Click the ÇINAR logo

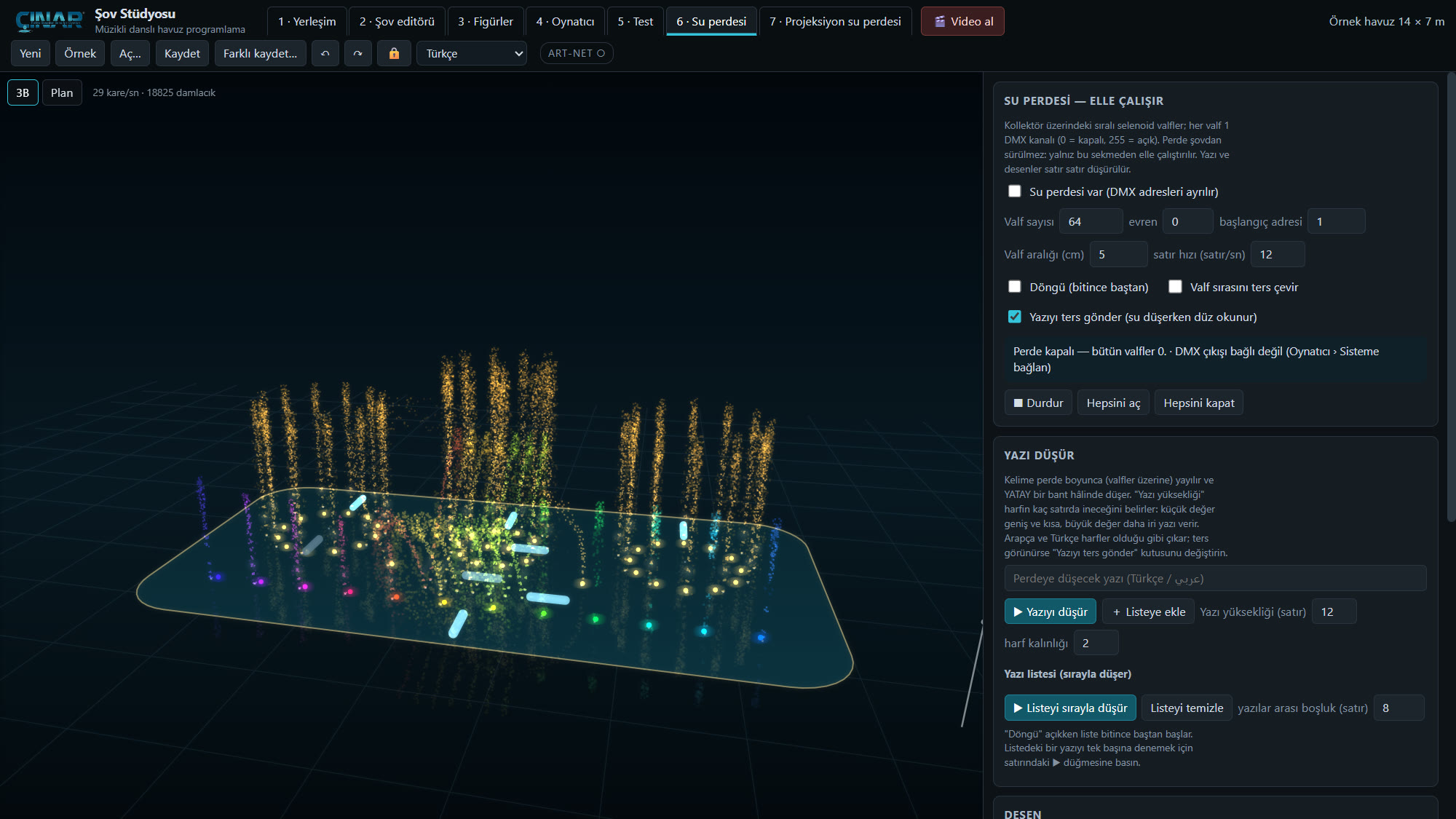point(50,21)
